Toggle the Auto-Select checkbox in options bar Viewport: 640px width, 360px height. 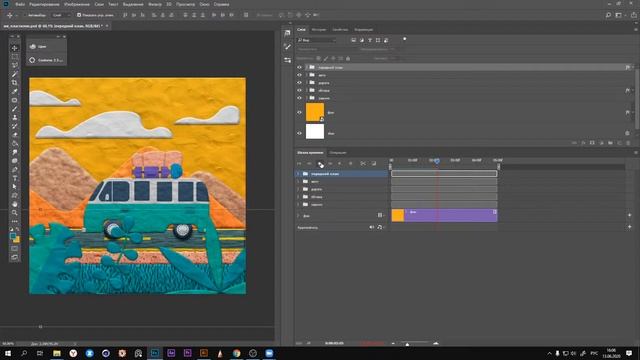click(25, 15)
